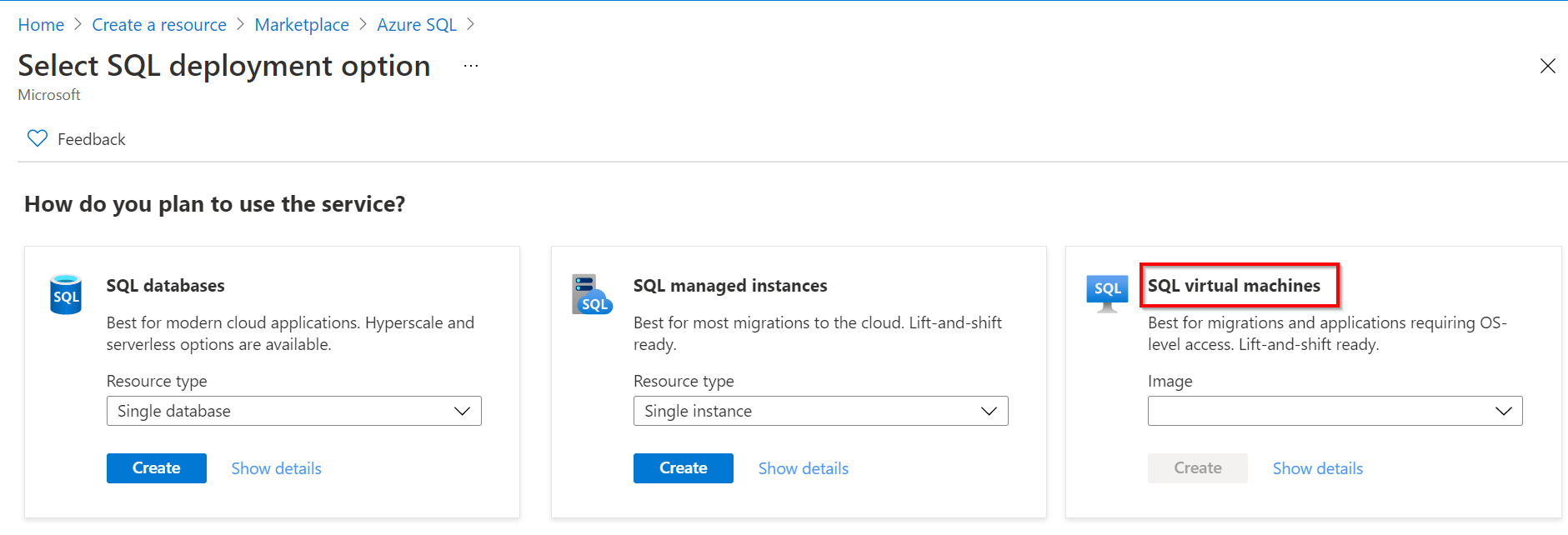Click 'Best for modern cloud applications' description
This screenshot has height=535, width=1568.
click(290, 333)
